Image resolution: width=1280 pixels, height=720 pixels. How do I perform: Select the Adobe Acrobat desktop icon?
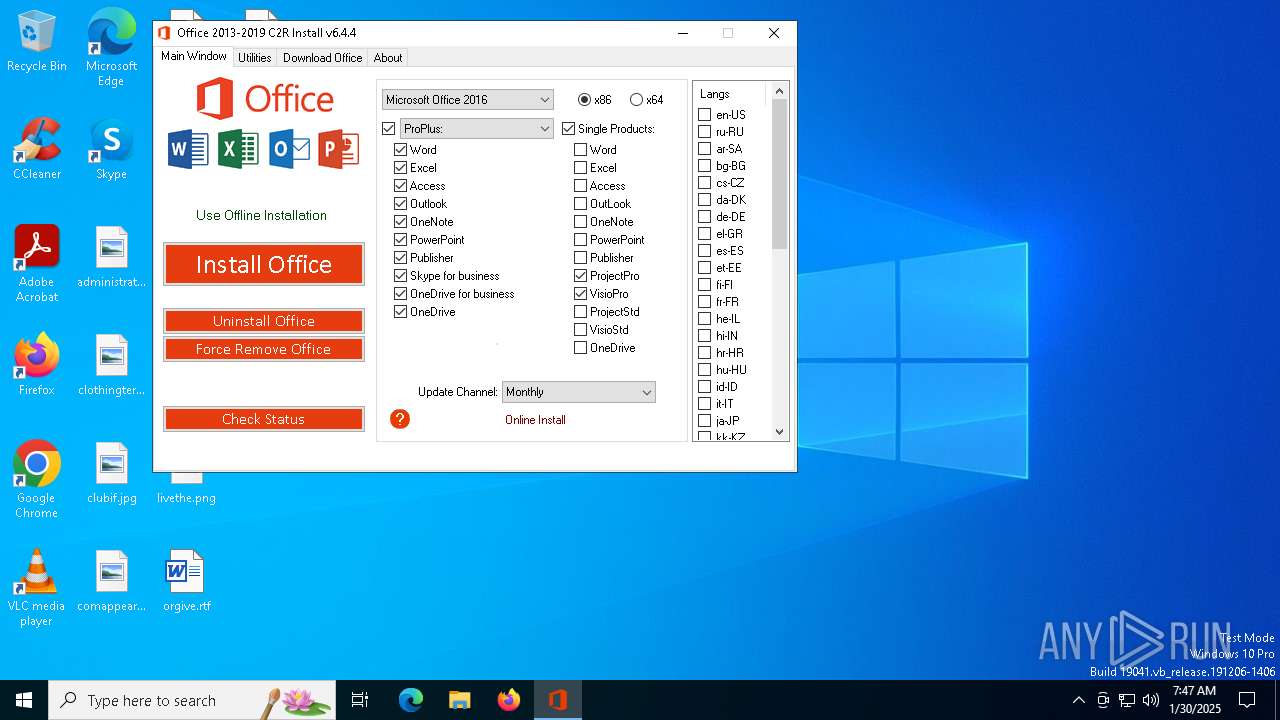click(37, 264)
